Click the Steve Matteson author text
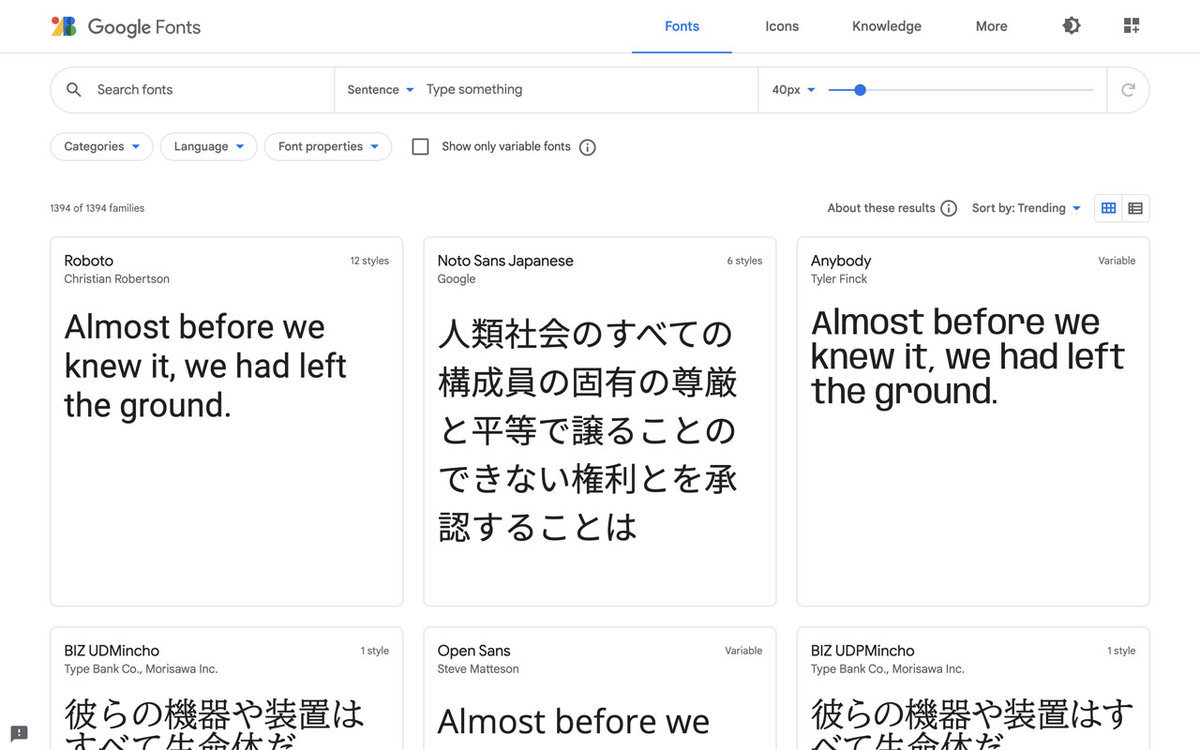This screenshot has width=1200, height=750. click(478, 669)
